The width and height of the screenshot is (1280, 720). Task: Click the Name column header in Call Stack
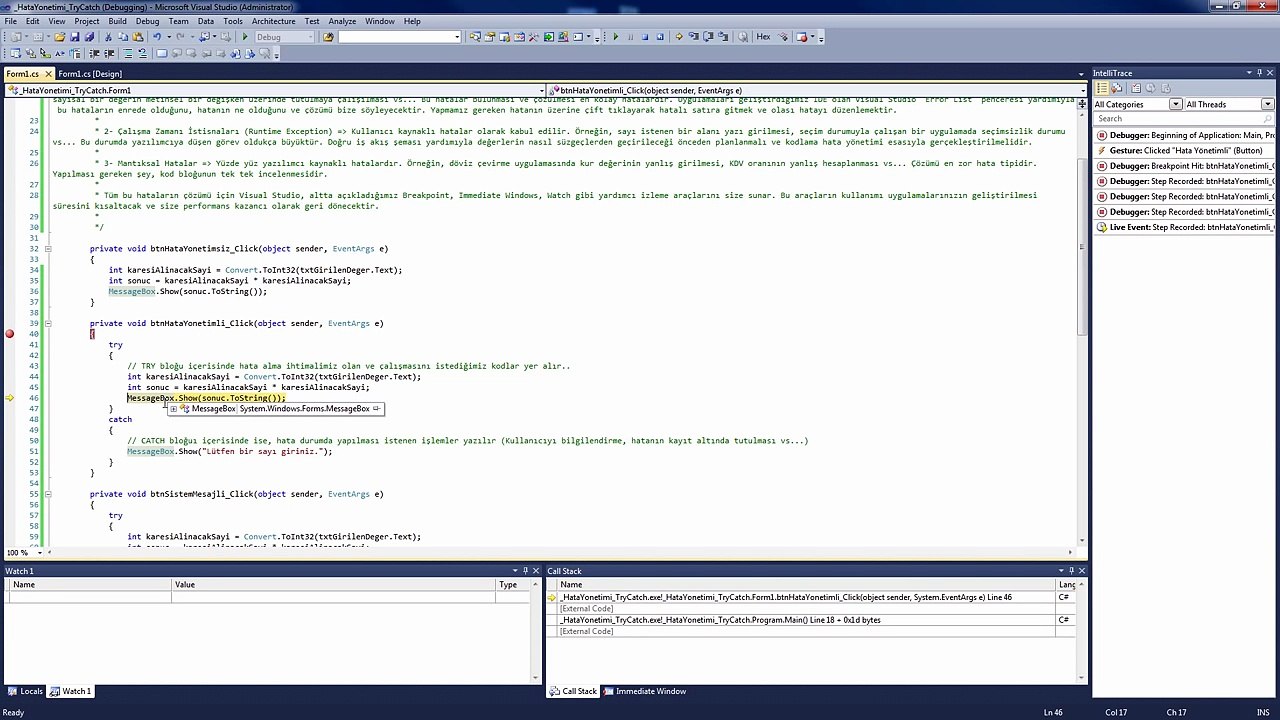click(805, 585)
